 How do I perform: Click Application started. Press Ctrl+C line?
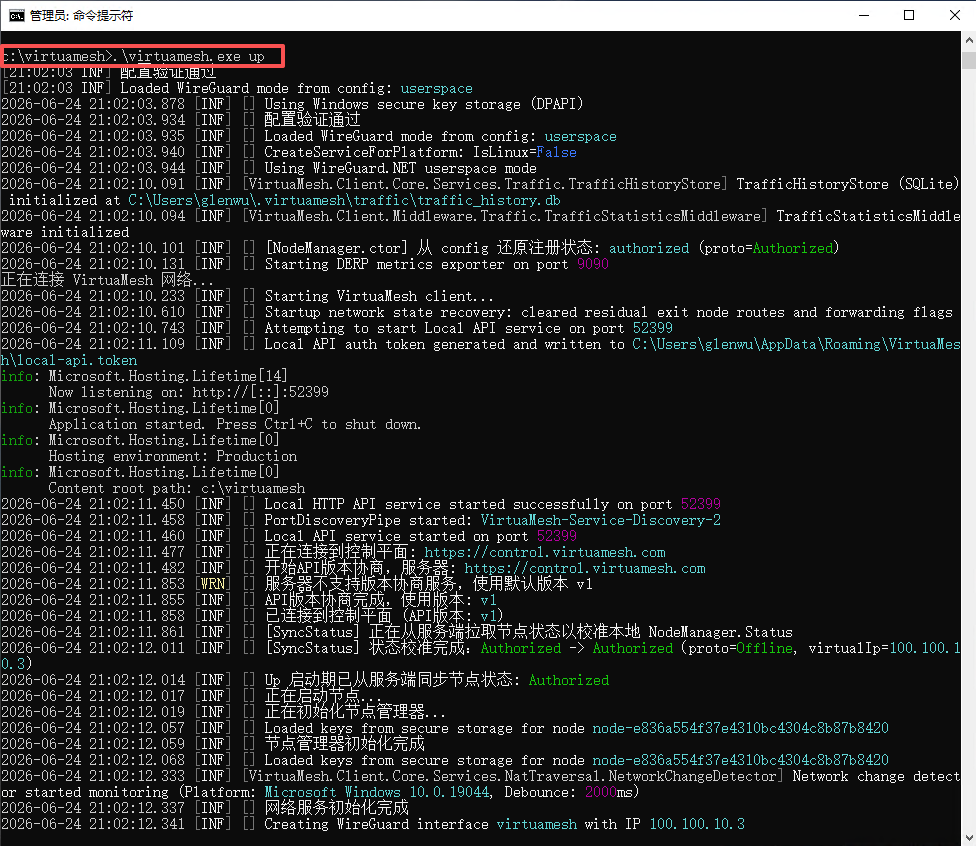point(235,425)
